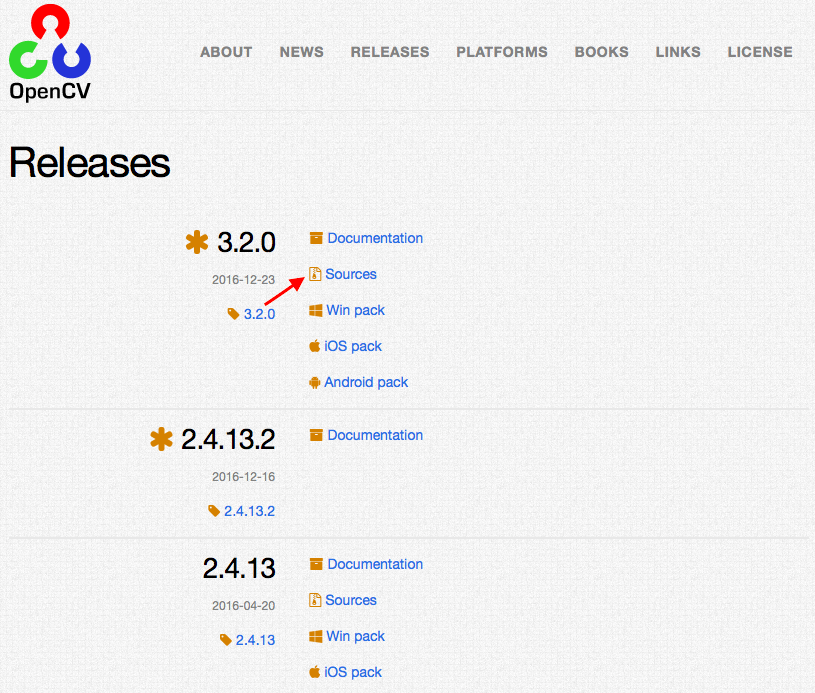
Task: Download Sources for release 2.4.13
Action: tap(351, 600)
